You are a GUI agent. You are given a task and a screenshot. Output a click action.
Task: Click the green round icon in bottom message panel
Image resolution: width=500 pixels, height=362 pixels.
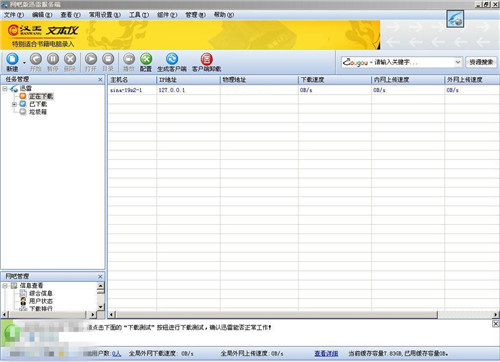tap(11, 333)
